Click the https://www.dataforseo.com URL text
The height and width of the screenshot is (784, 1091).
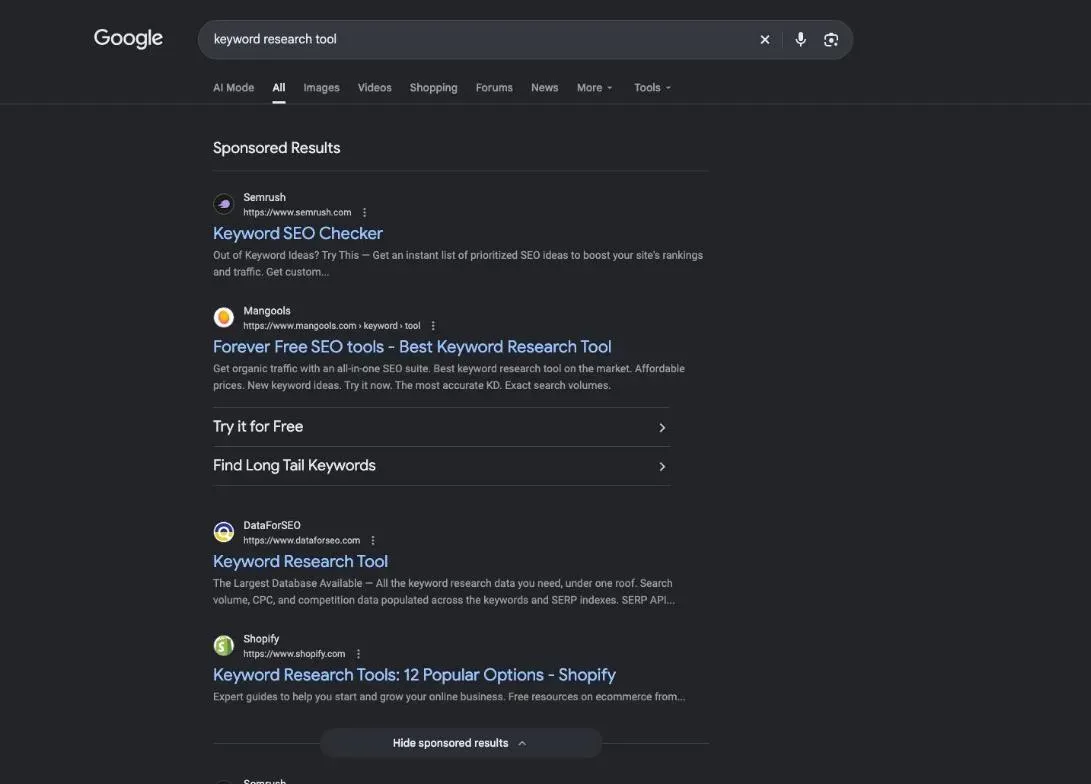301,541
